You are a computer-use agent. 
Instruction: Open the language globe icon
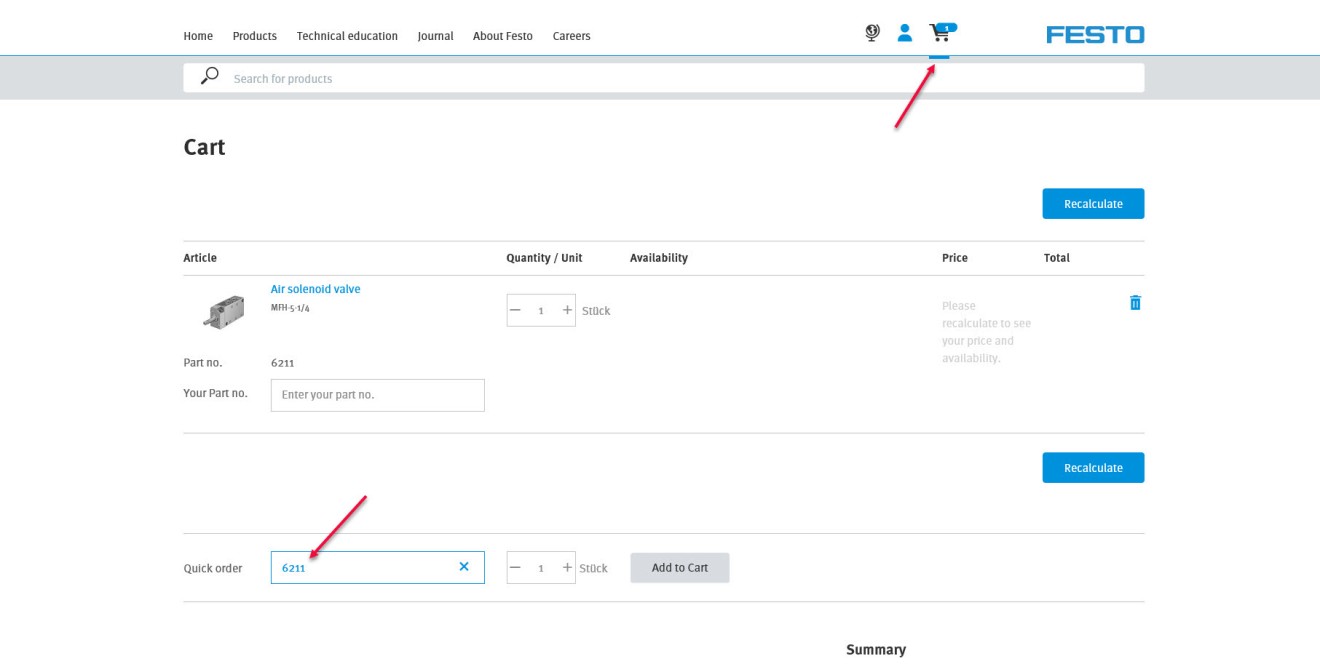tap(872, 34)
